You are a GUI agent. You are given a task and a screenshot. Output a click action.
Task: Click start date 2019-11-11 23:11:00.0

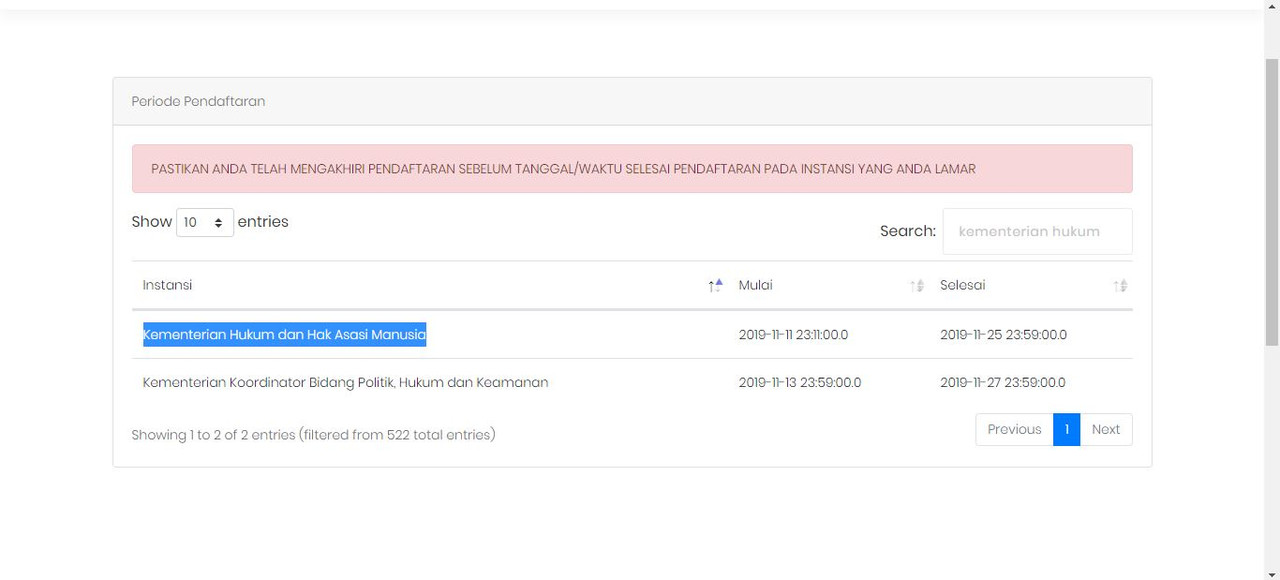point(793,335)
